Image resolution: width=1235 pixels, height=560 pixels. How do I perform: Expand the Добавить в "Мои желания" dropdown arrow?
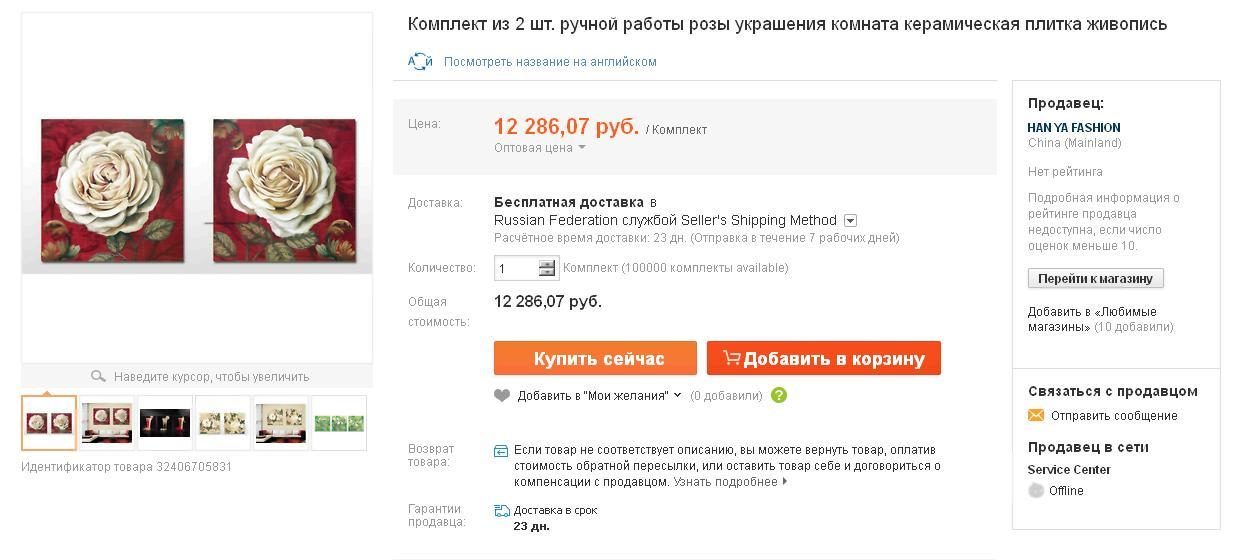pyautogui.click(x=677, y=395)
